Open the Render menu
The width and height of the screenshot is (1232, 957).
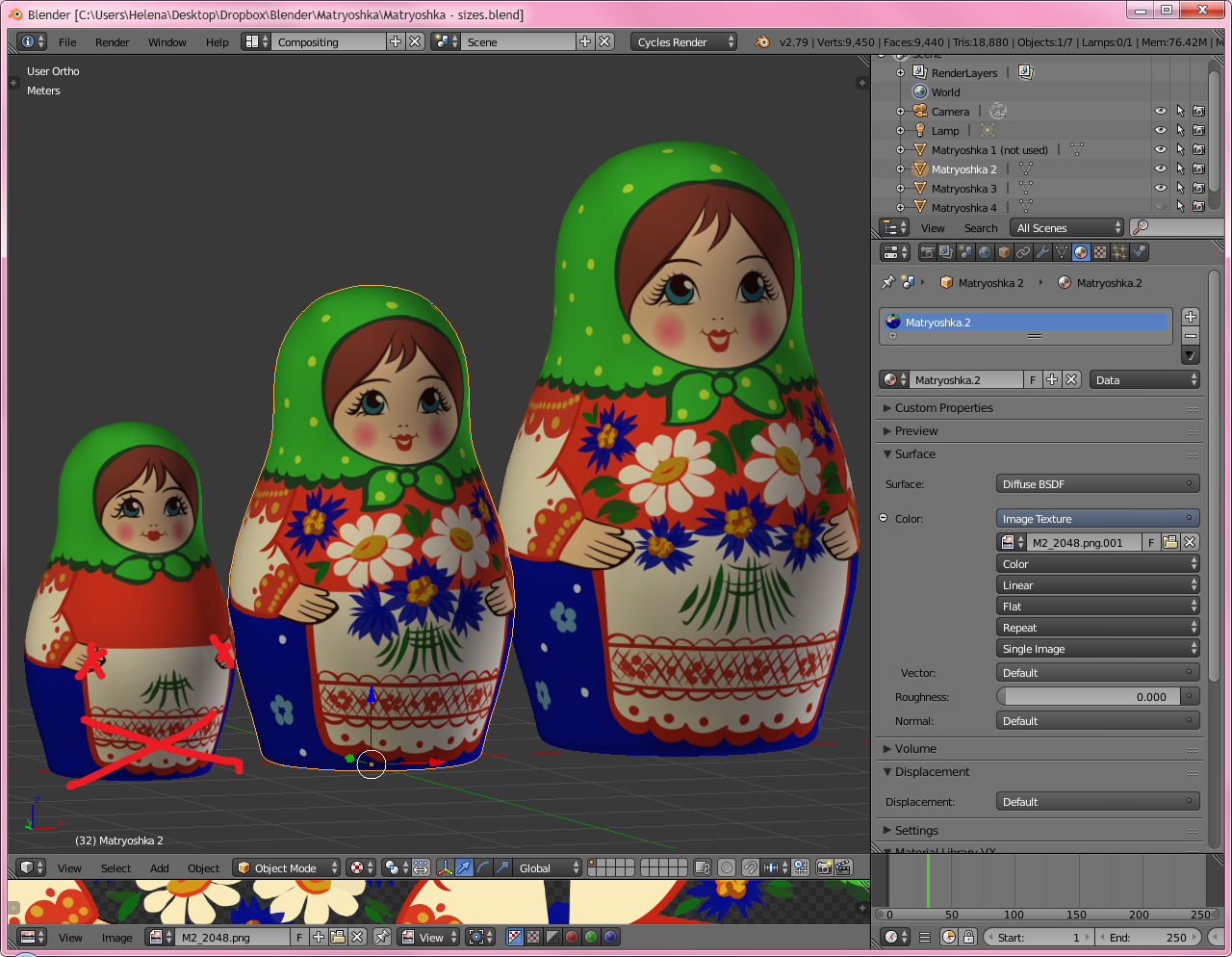[x=112, y=41]
